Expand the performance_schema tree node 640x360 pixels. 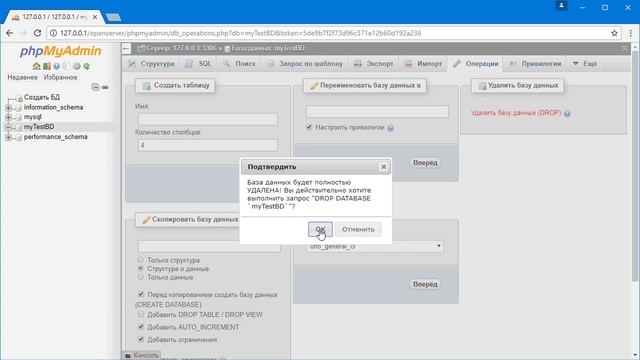8,137
